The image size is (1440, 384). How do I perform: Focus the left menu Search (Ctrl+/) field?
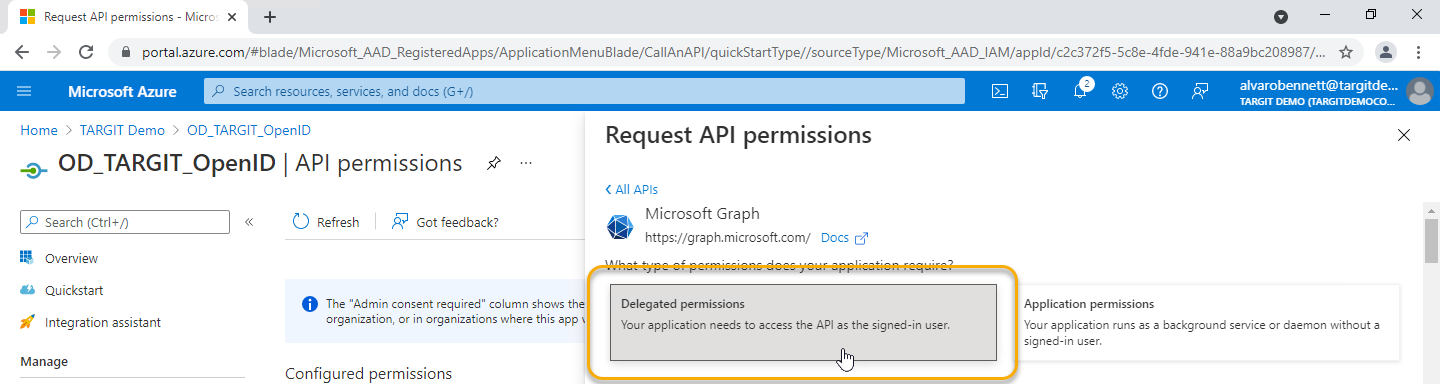pos(125,222)
